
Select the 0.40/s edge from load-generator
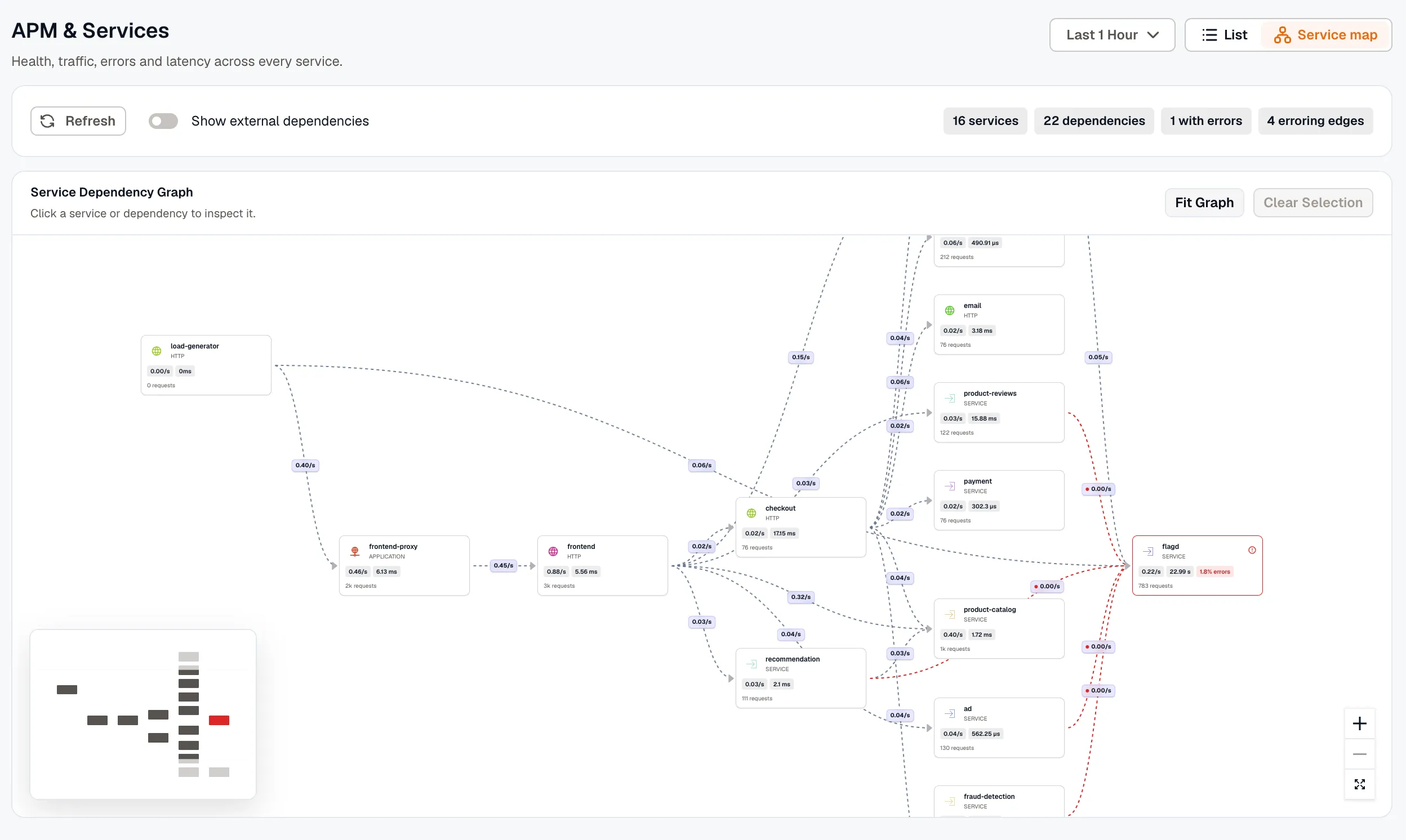point(305,465)
